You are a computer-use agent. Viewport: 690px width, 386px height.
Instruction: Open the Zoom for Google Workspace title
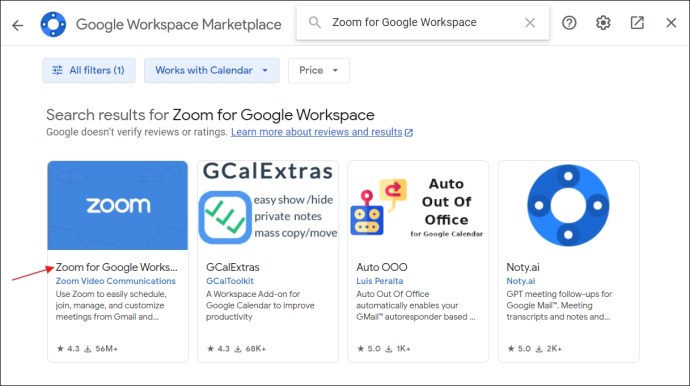(117, 267)
